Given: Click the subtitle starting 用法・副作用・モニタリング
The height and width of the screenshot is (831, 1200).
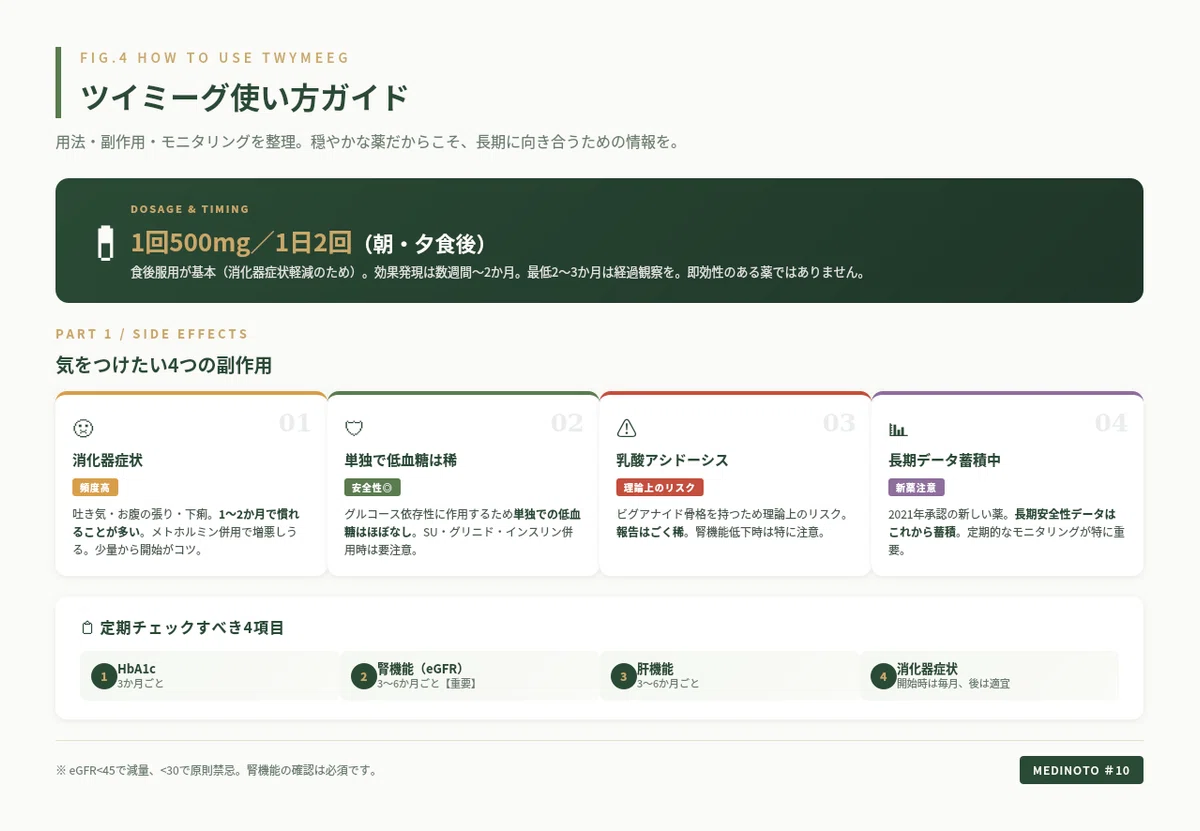Looking at the screenshot, I should 368,142.
